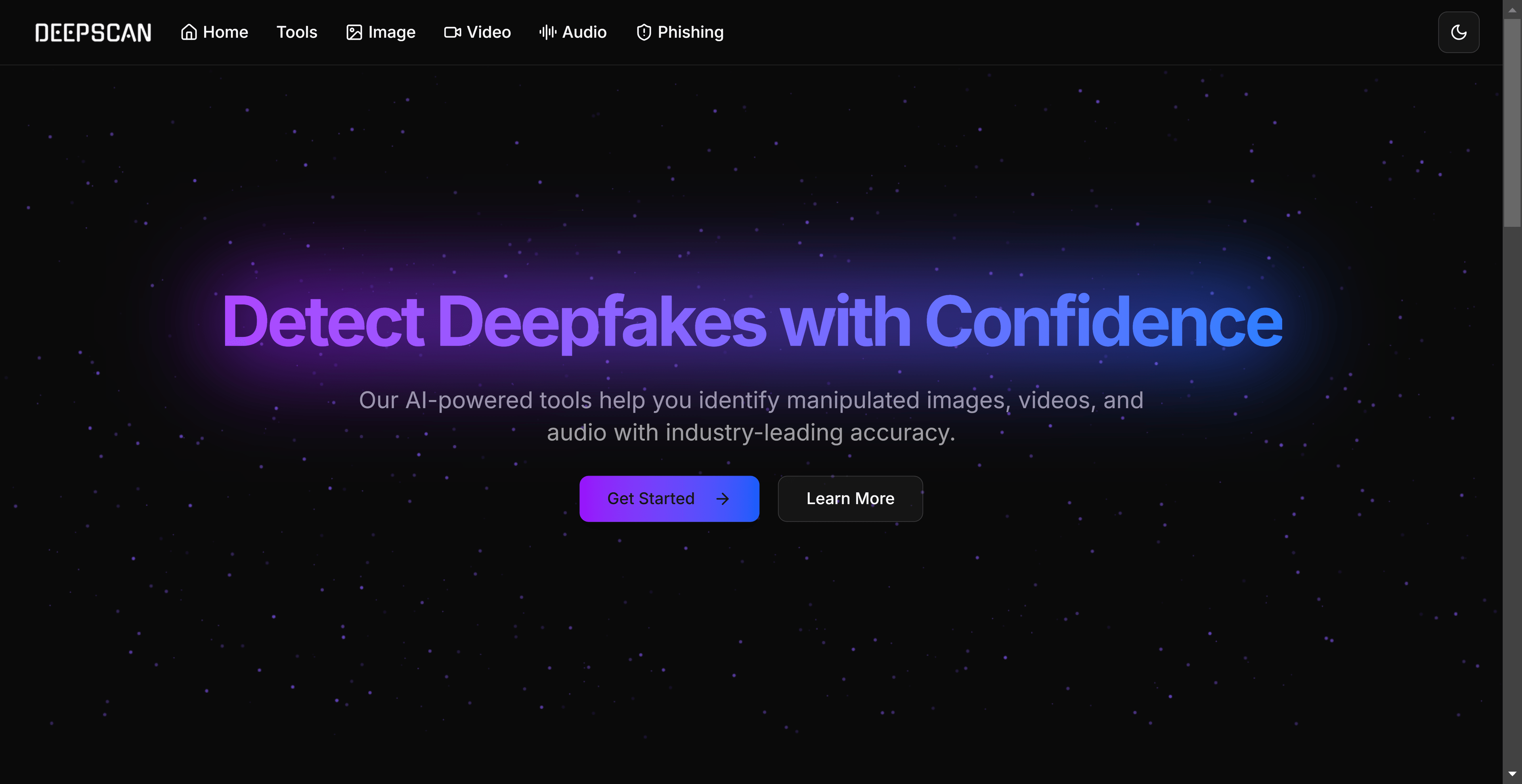
Task: Click the Learn More button
Action: [x=850, y=499]
